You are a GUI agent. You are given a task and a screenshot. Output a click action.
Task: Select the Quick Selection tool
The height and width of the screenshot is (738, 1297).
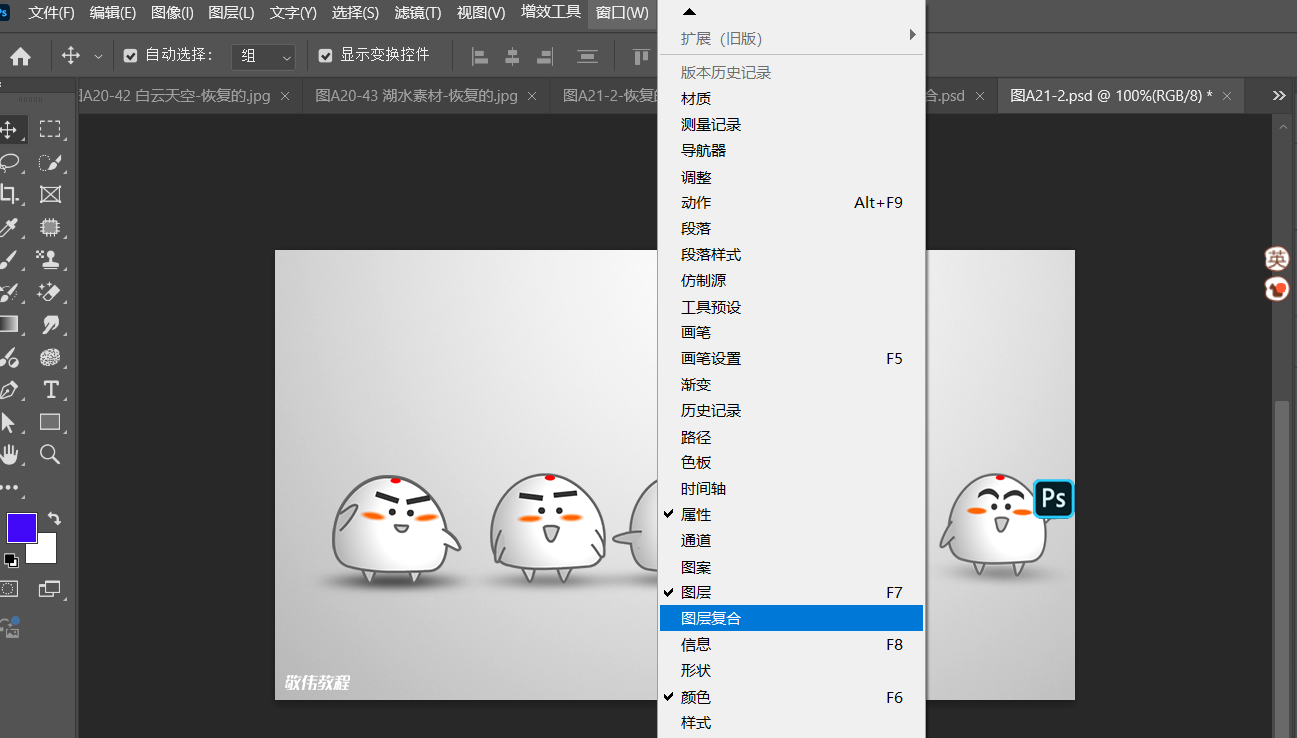[x=50, y=162]
